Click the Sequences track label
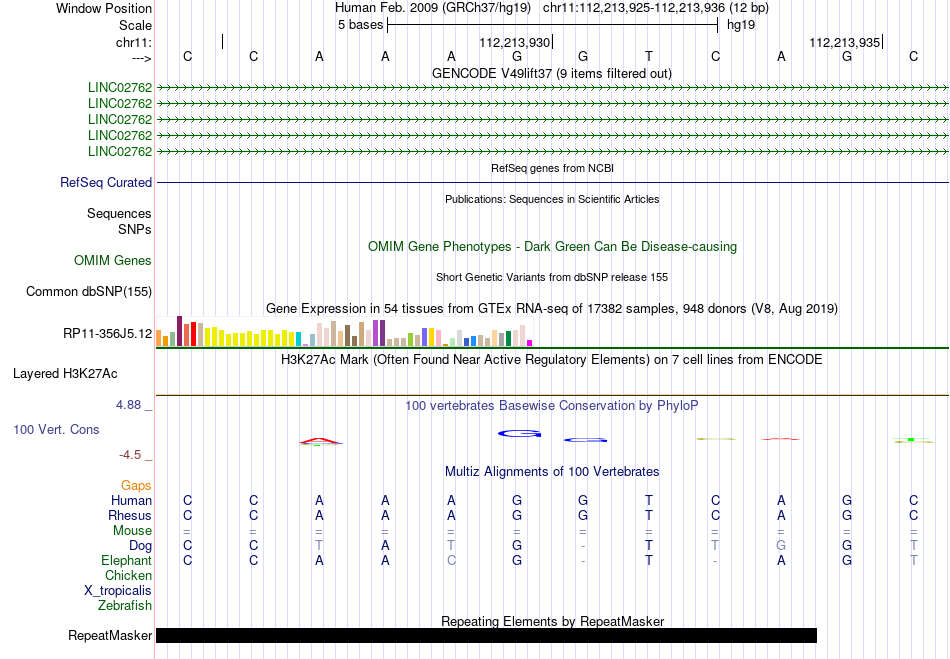 pyautogui.click(x=119, y=213)
